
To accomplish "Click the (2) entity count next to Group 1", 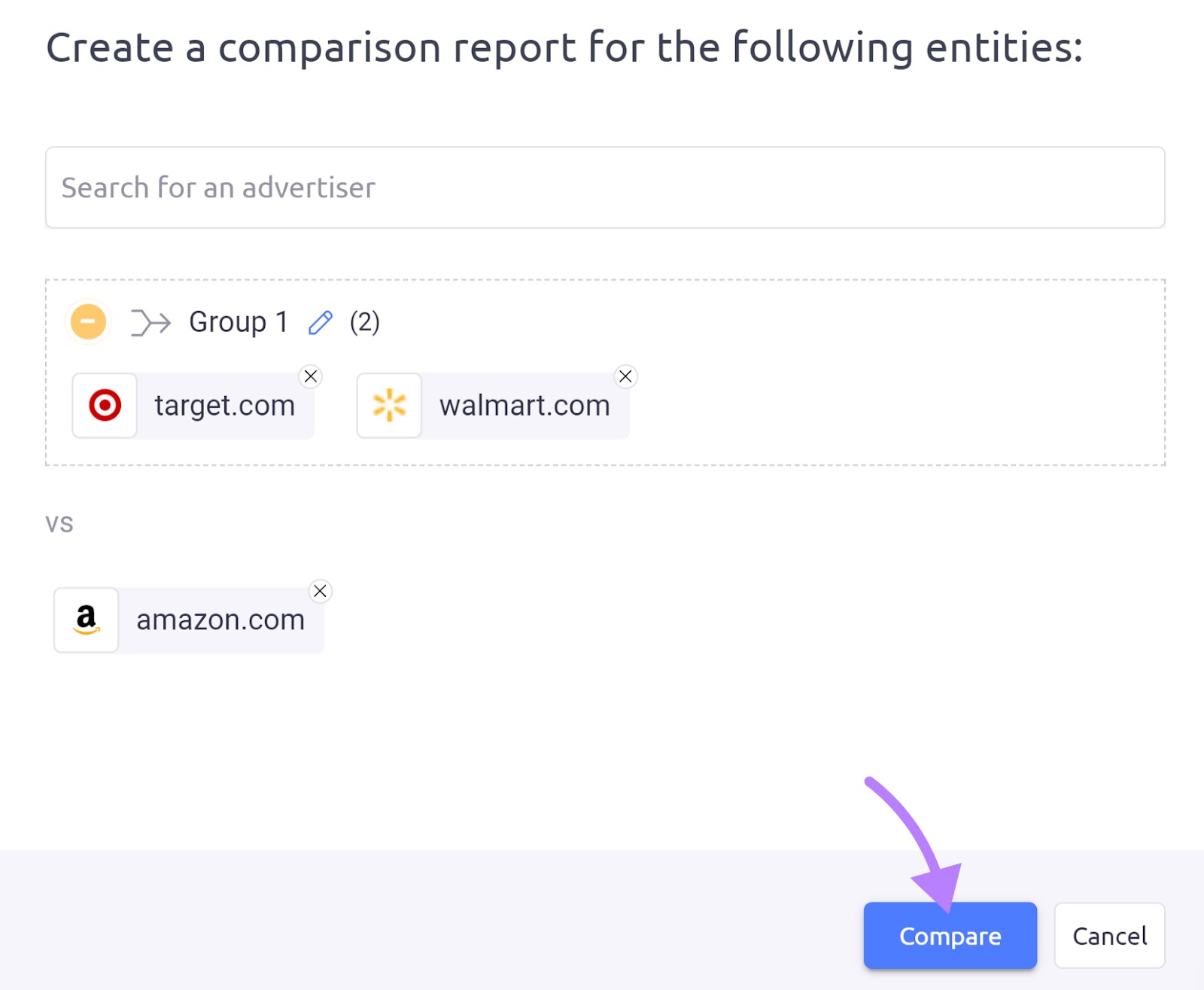I will (x=363, y=322).
